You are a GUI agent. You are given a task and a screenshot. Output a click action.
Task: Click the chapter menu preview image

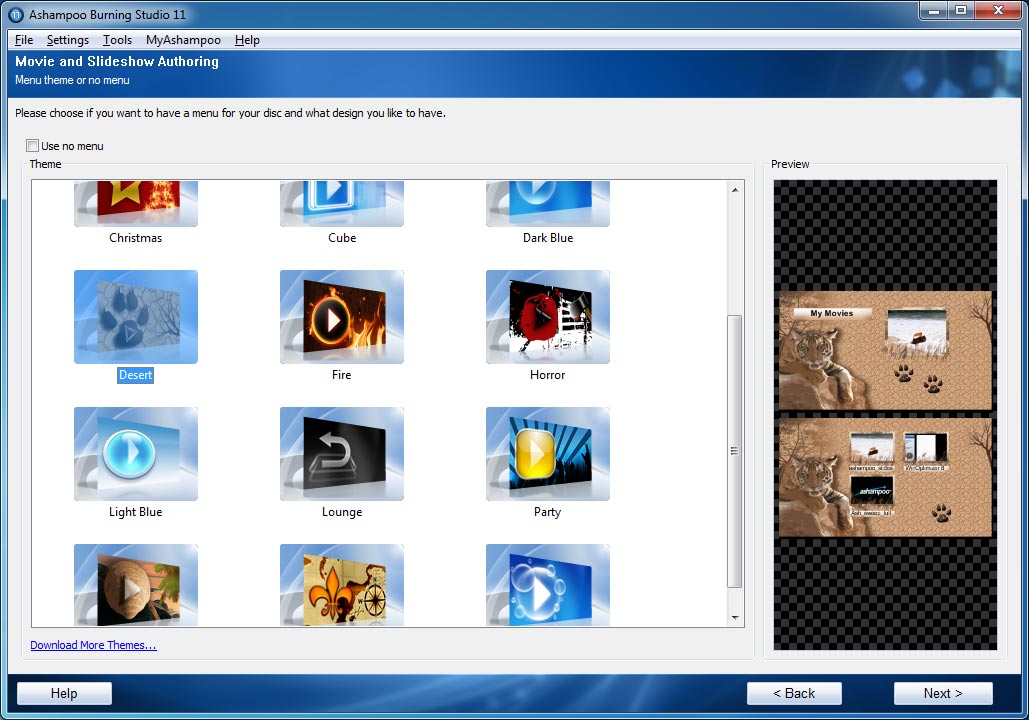[x=885, y=477]
